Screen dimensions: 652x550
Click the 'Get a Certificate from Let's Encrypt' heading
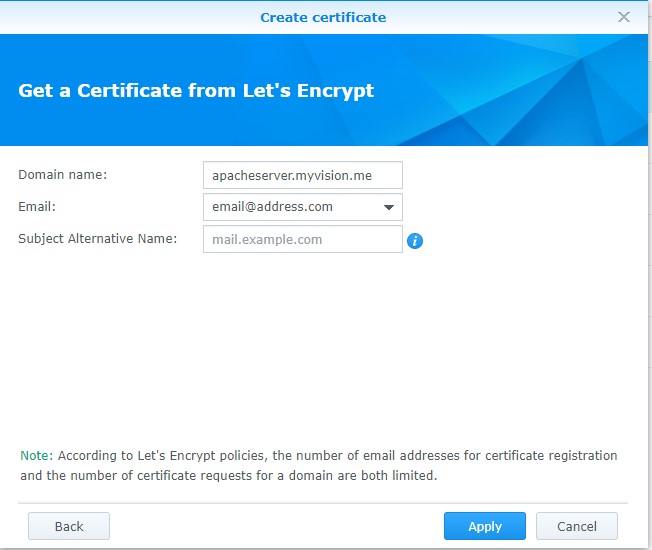[x=196, y=91]
